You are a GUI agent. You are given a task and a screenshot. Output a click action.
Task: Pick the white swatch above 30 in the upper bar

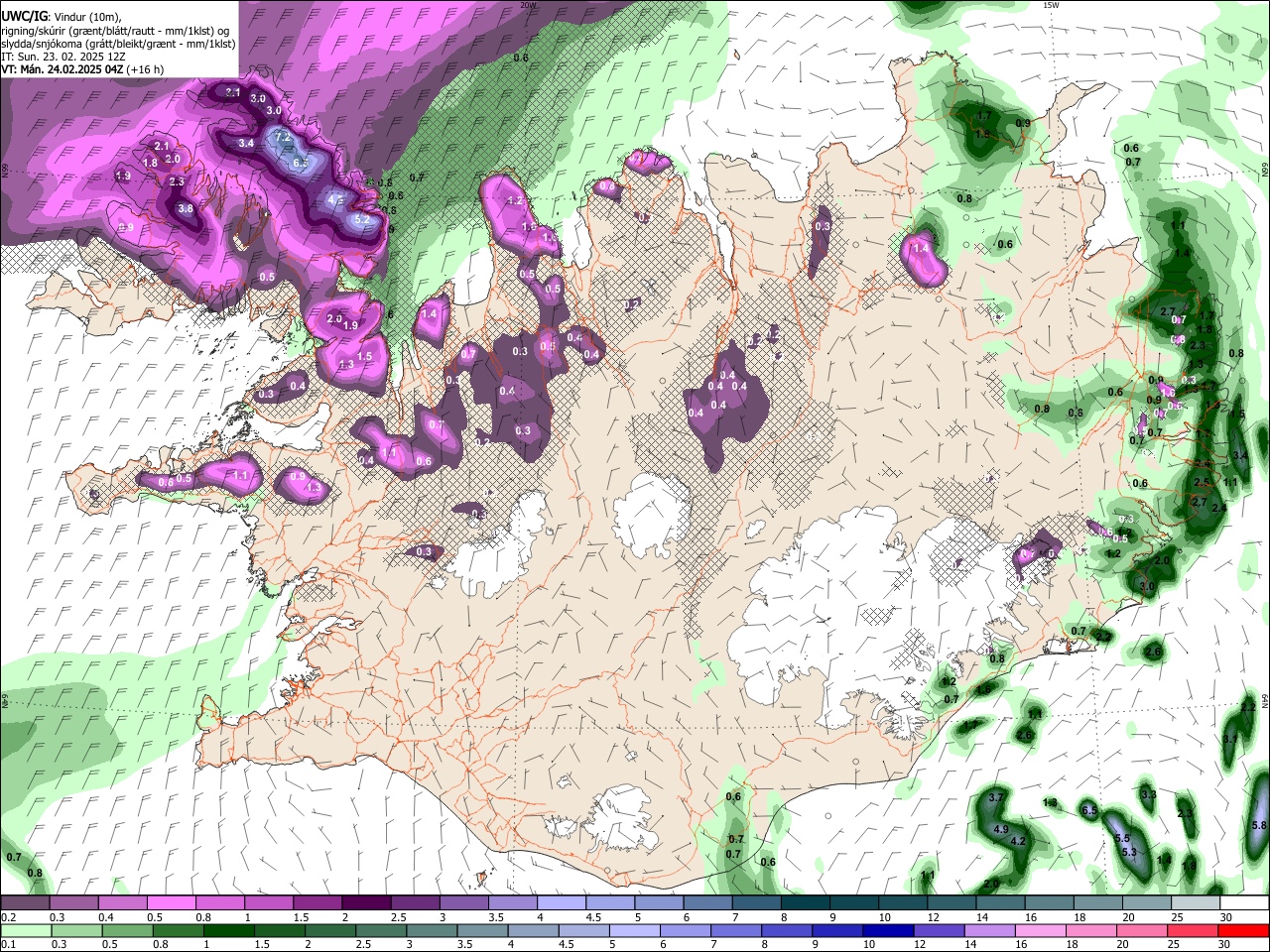point(1244,903)
